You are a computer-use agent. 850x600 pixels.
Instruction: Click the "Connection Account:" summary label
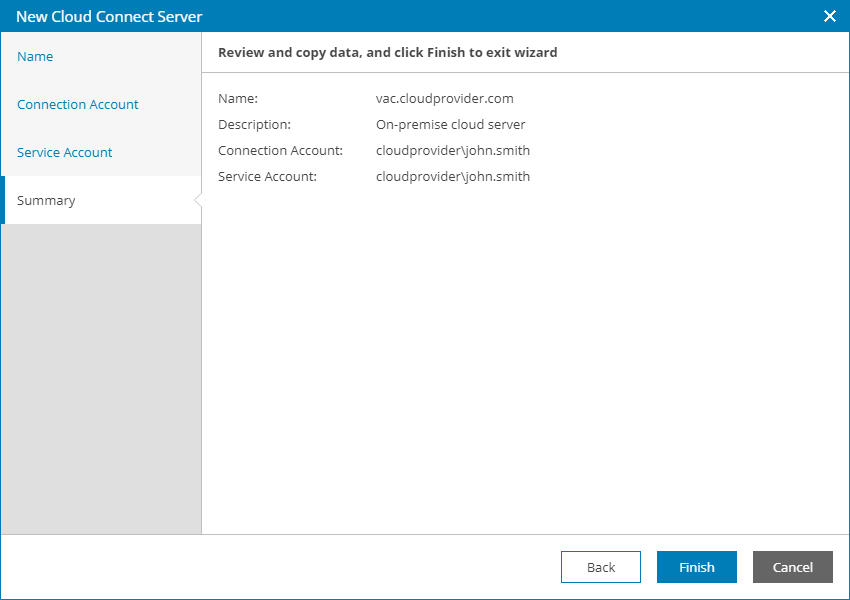click(280, 151)
